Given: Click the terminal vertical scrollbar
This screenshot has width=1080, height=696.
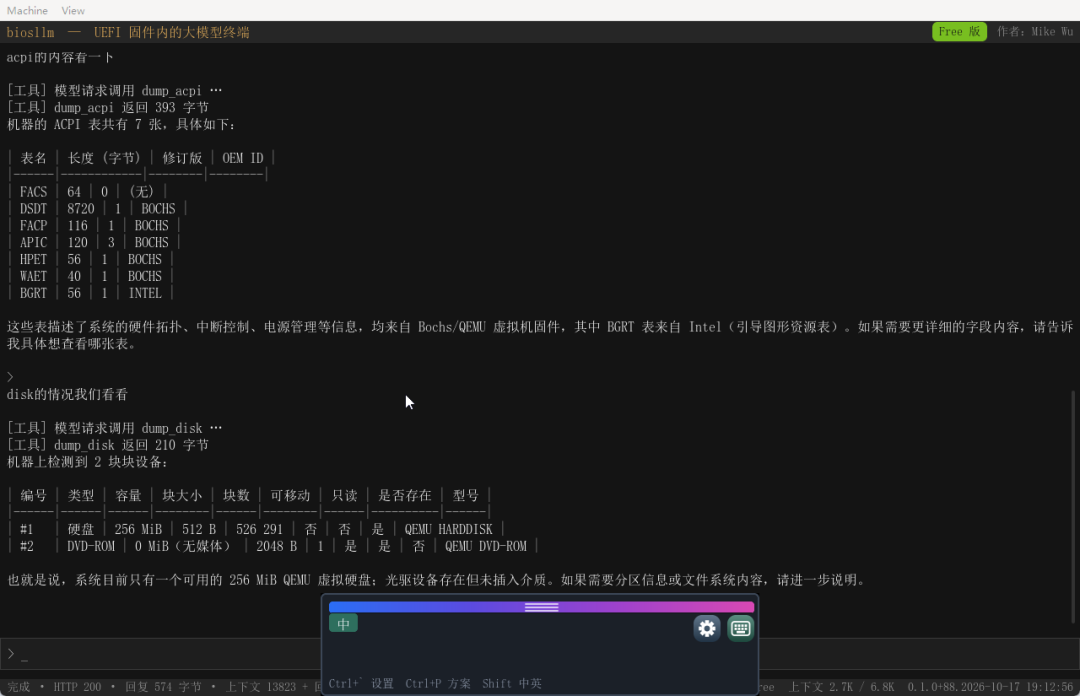Looking at the screenshot, I should [x=1073, y=506].
